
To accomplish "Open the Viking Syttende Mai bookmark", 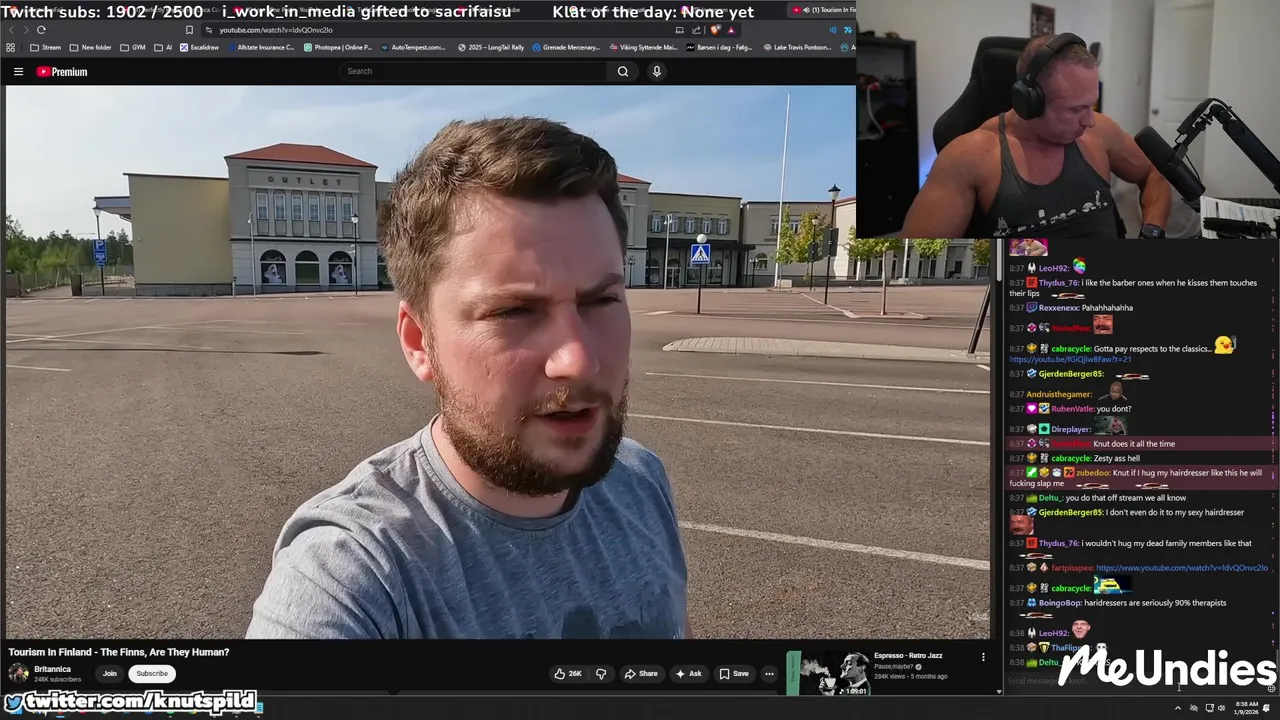I will click(642, 47).
